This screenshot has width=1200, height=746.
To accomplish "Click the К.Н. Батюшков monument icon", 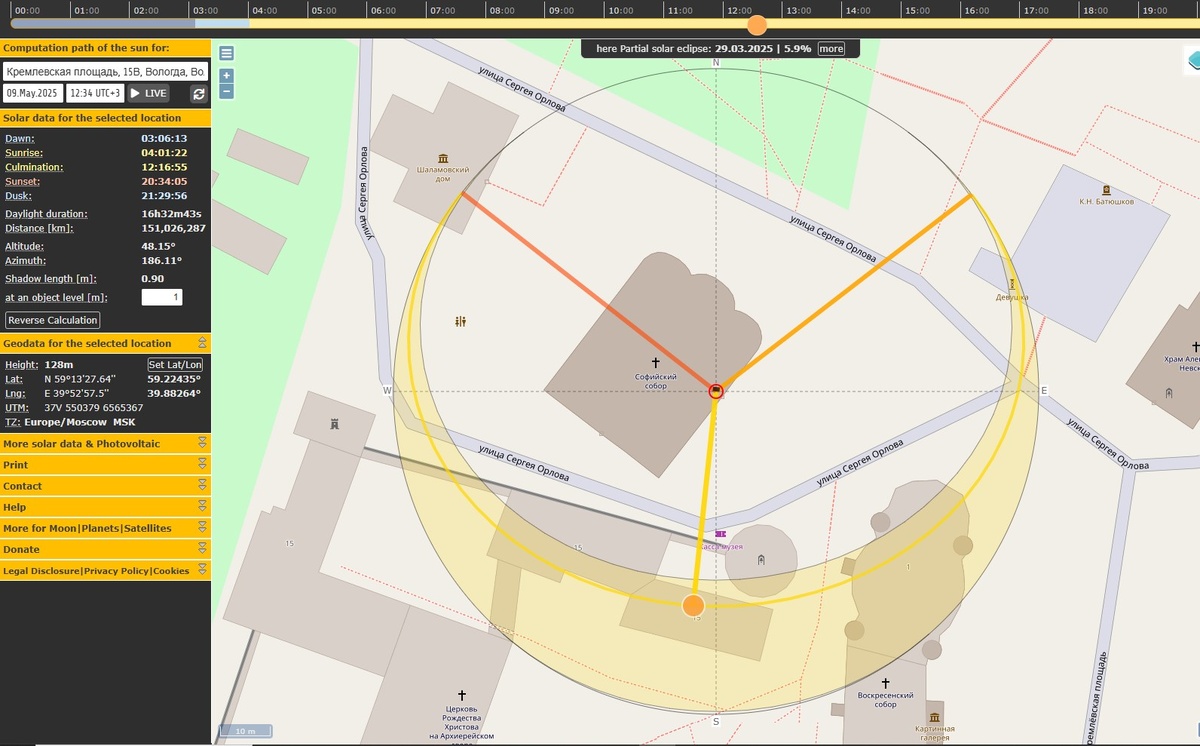I will coord(1106,189).
